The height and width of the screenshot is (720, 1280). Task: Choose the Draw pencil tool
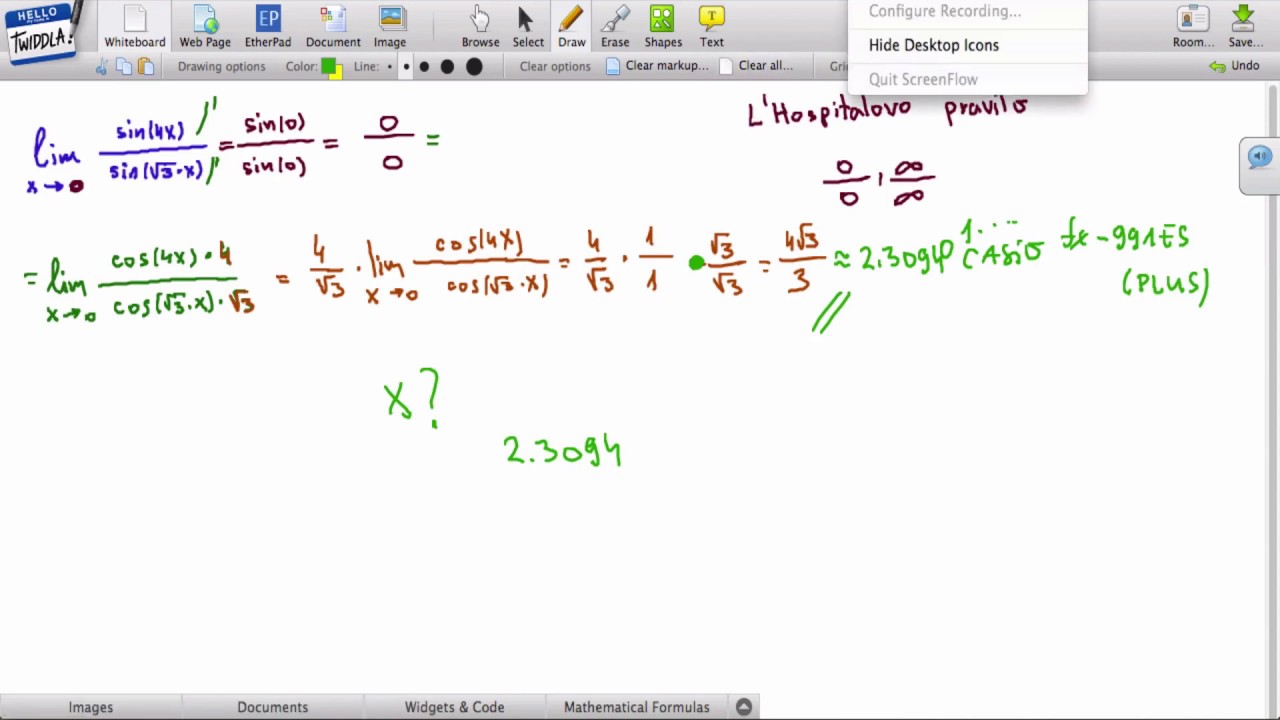point(572,27)
